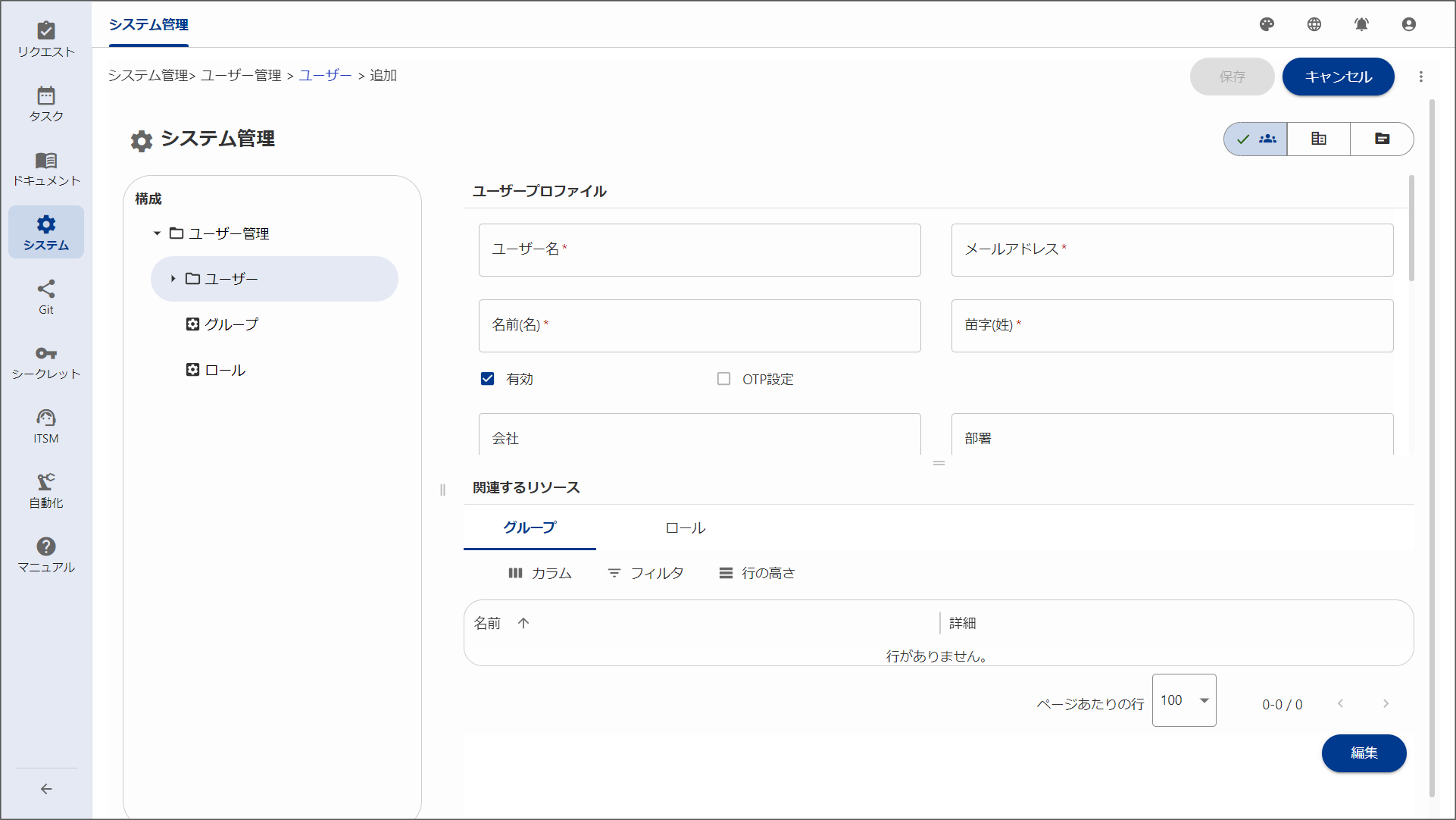1456x820 pixels.
Task: Open the rows per page 100 dropdown
Action: pyautogui.click(x=1184, y=700)
